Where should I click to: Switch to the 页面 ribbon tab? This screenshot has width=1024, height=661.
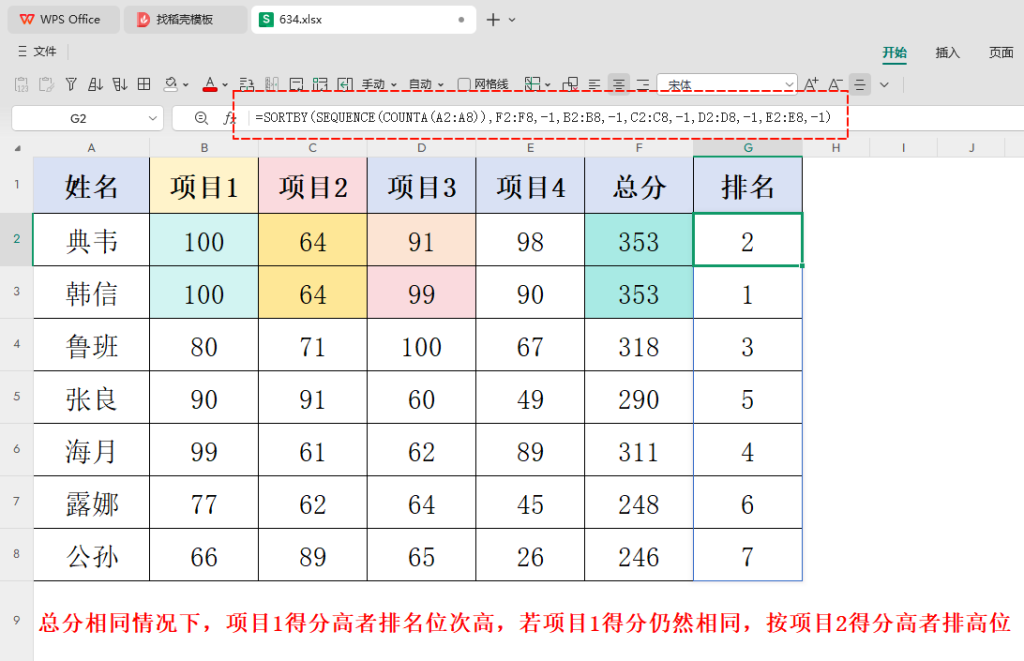click(x=1000, y=53)
